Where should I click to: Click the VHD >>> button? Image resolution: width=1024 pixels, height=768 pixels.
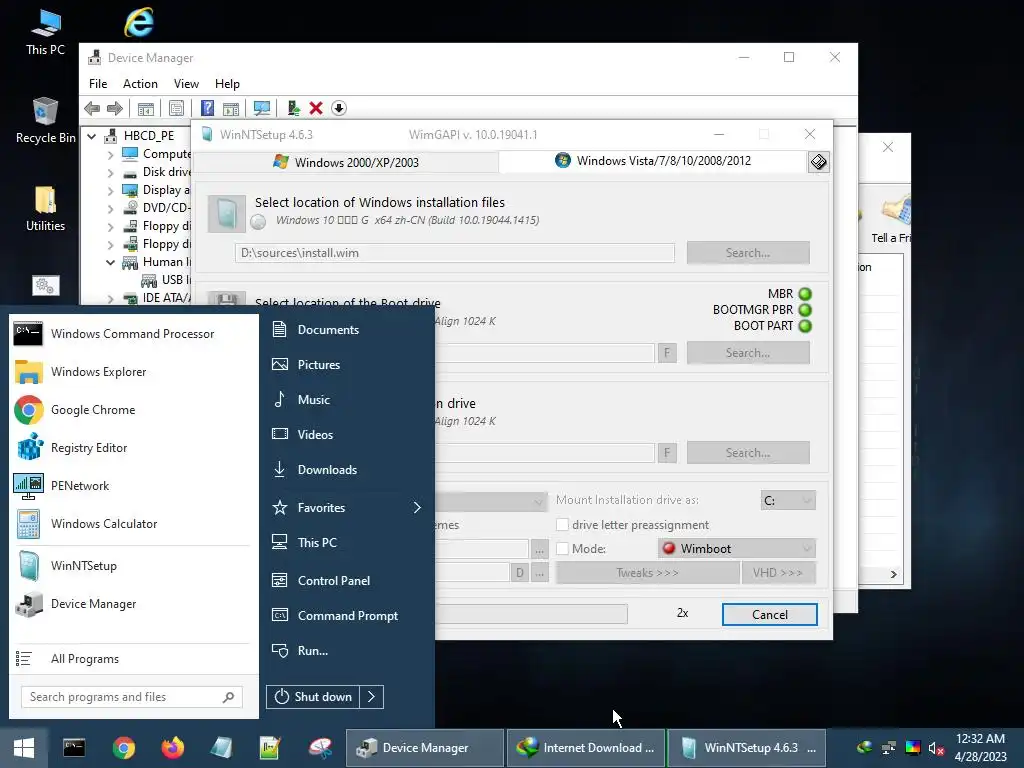[777, 573]
